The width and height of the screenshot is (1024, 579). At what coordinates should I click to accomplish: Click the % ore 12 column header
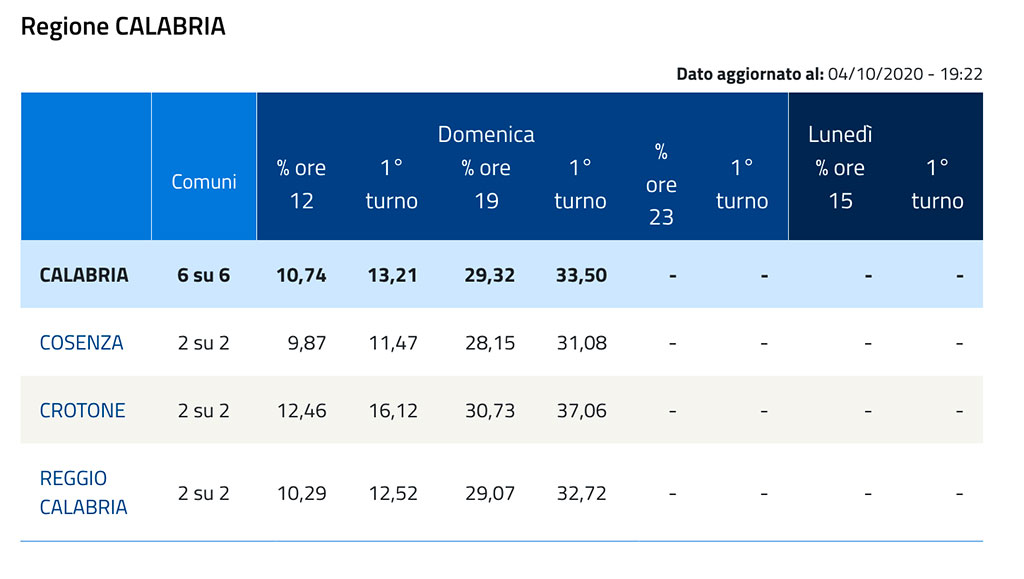(301, 184)
